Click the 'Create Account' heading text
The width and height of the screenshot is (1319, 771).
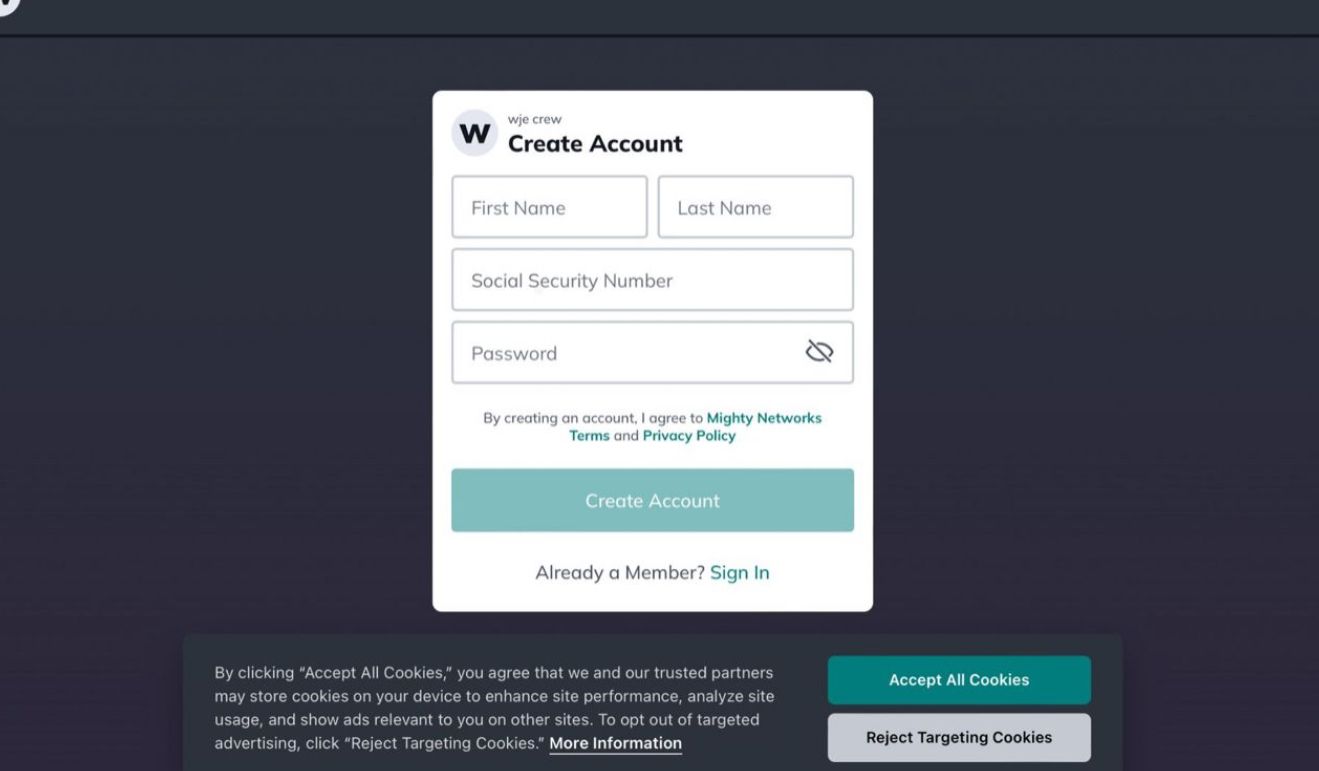point(595,144)
